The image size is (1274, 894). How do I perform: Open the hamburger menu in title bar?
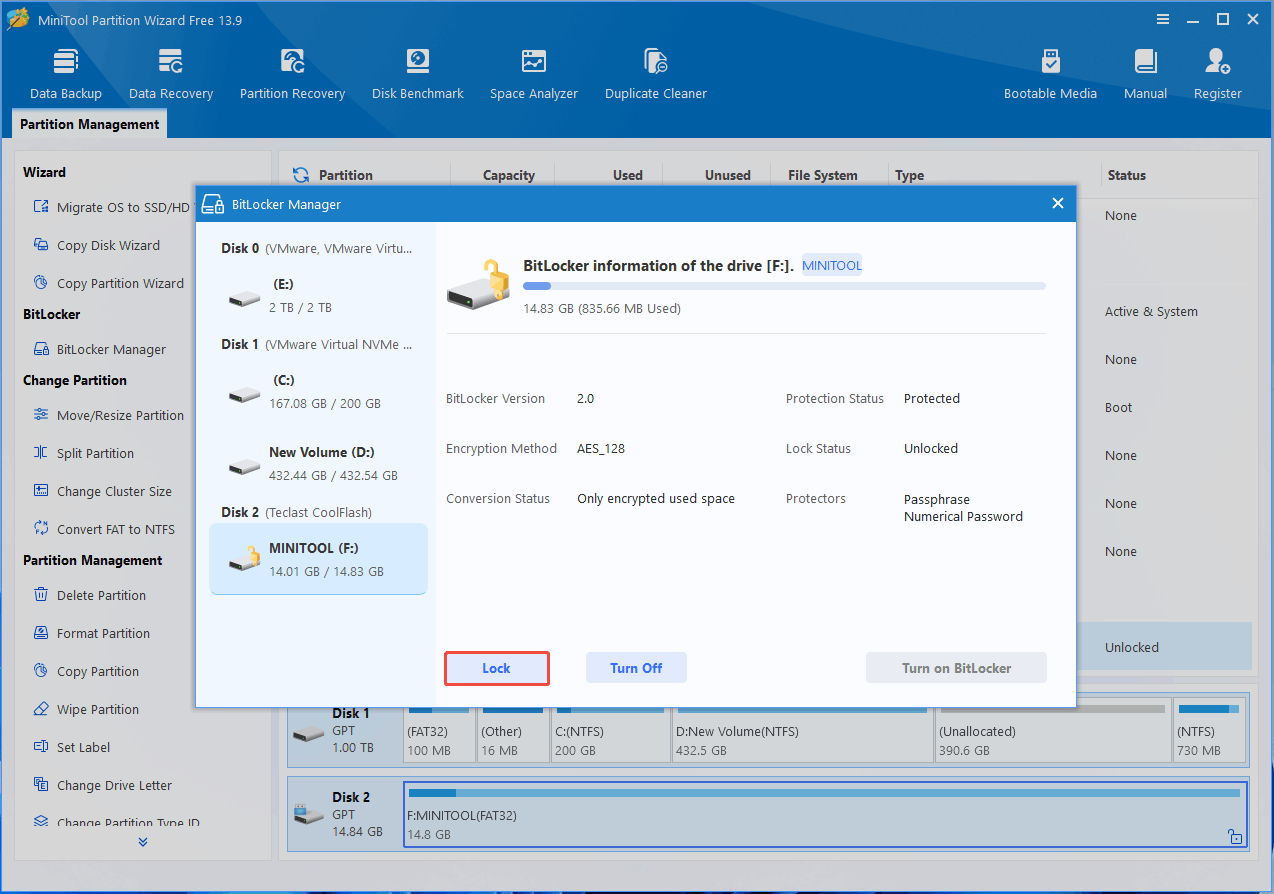(x=1163, y=19)
